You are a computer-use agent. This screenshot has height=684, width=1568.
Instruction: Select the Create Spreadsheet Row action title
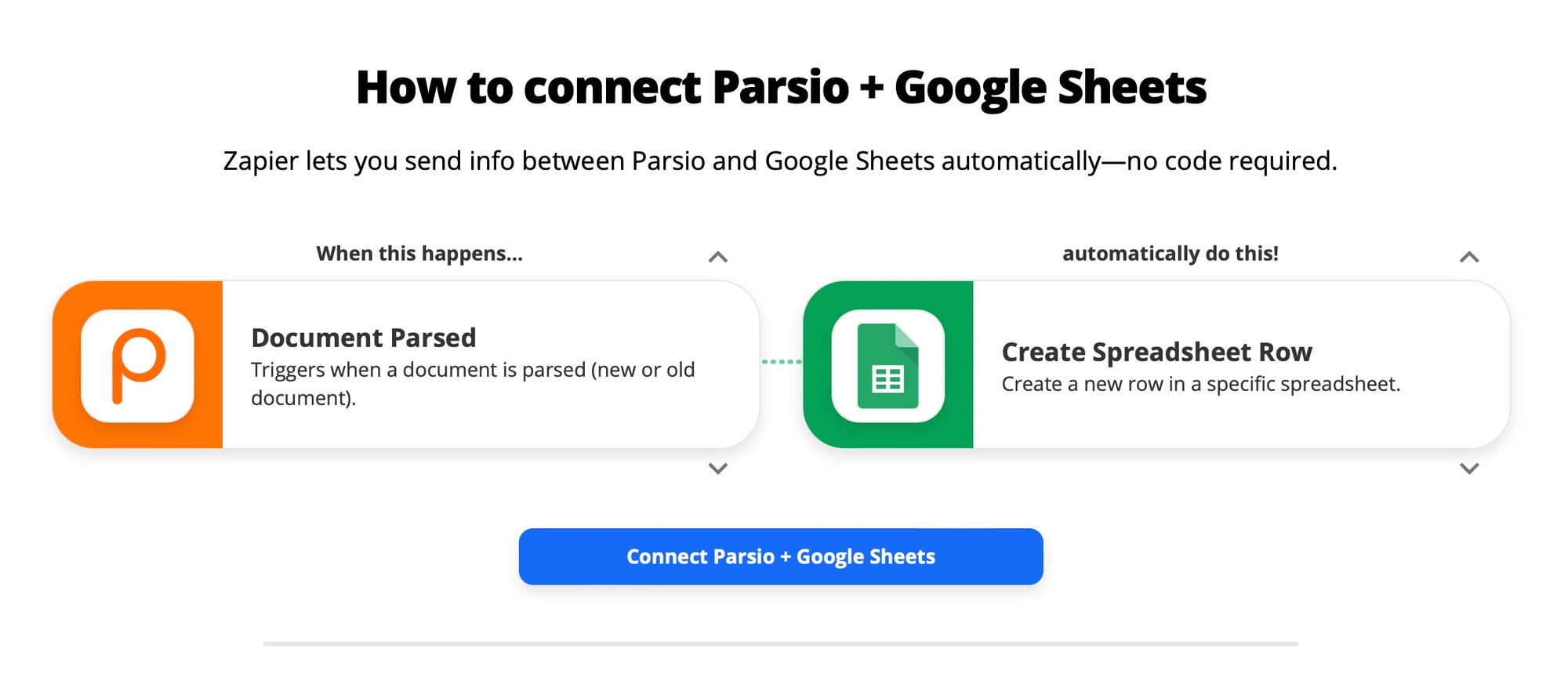click(1156, 352)
